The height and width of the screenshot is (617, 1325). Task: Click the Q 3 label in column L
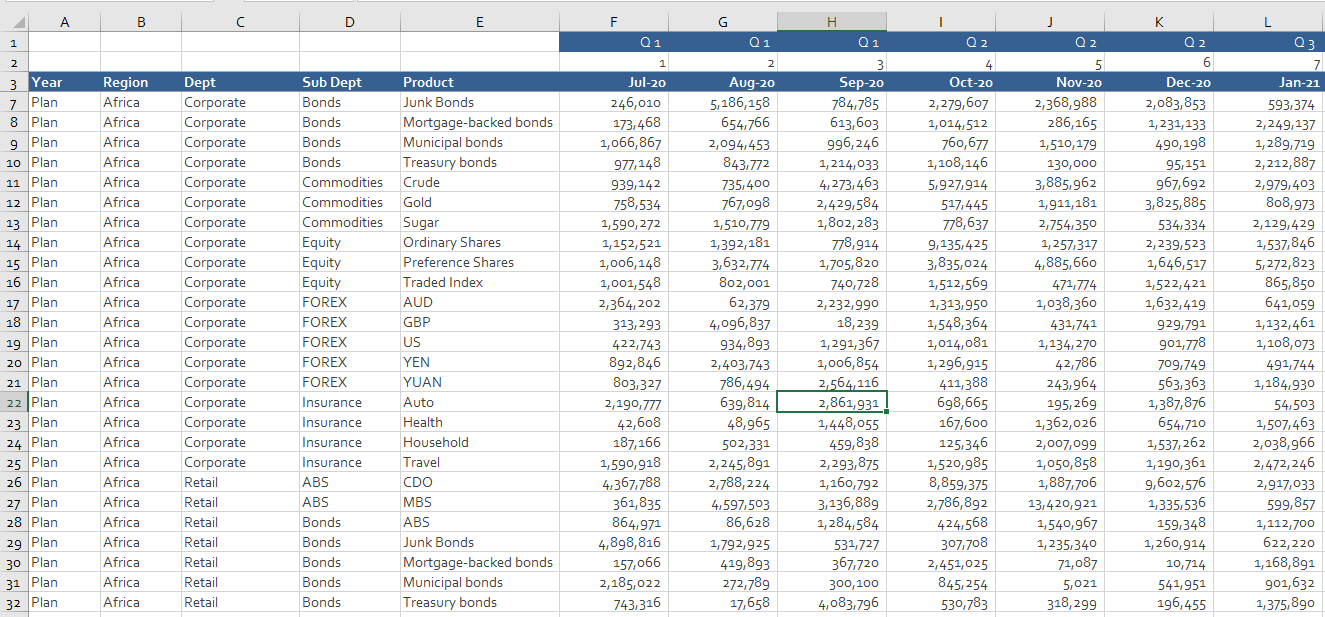pyautogui.click(x=1304, y=42)
